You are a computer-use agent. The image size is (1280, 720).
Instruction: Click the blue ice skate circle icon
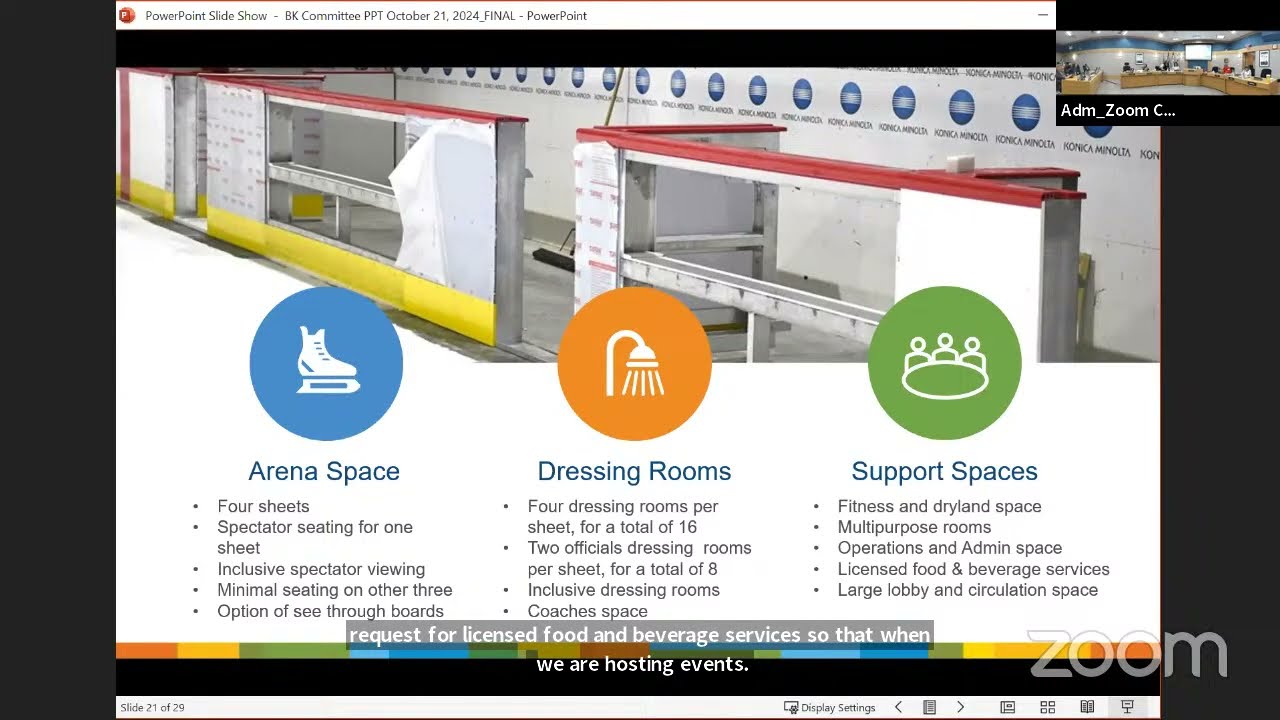click(326, 363)
